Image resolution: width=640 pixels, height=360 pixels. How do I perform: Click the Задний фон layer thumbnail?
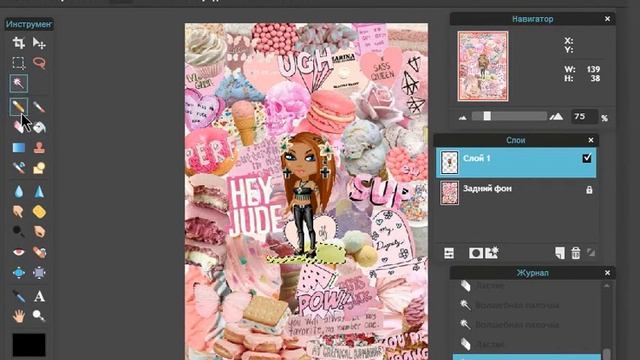(x=449, y=193)
